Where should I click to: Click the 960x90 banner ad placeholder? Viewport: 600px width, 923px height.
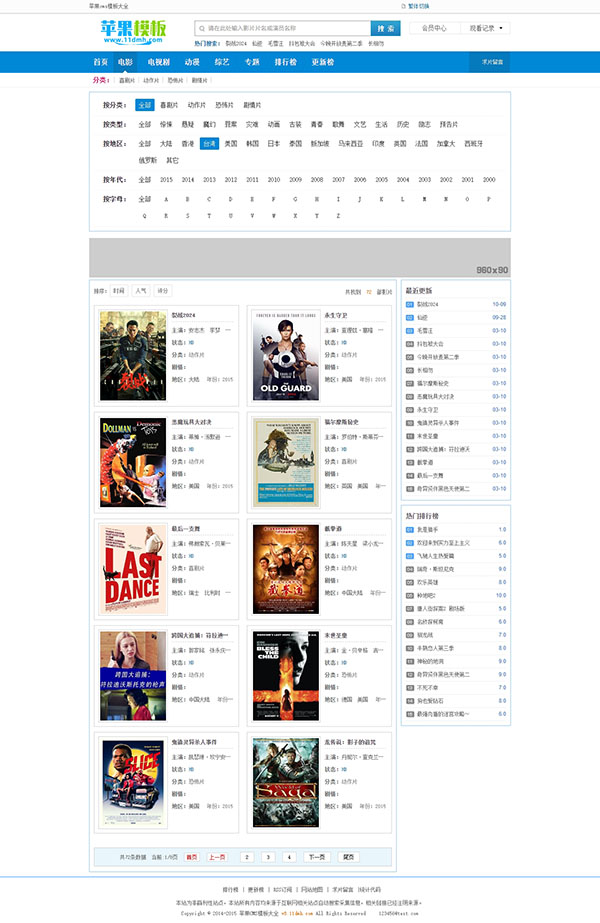pyautogui.click(x=300, y=258)
